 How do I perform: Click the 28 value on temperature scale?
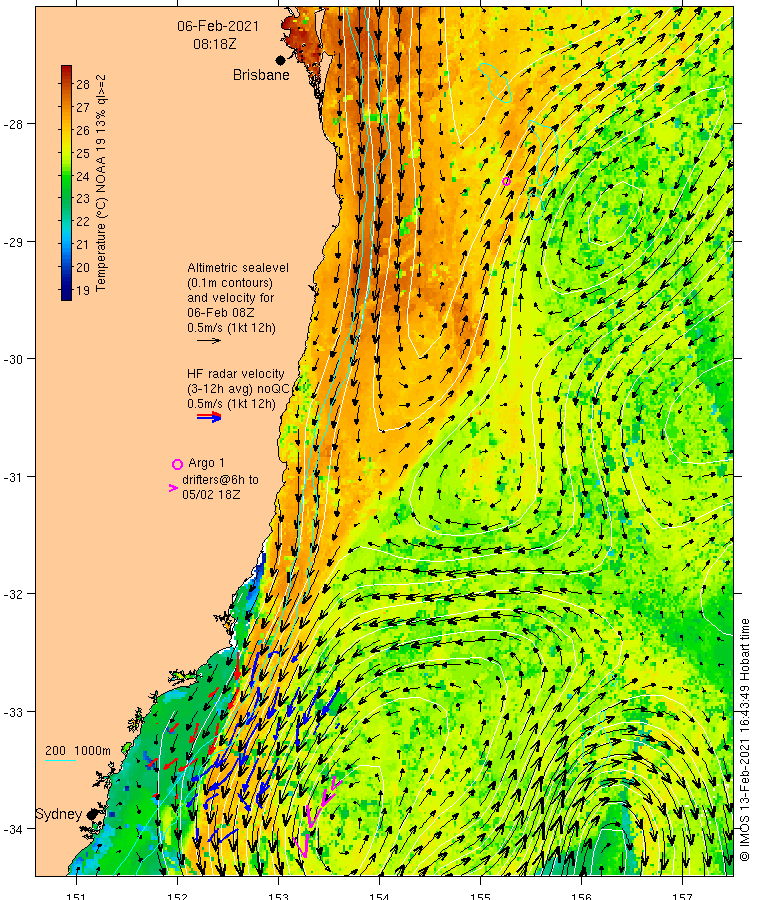click(83, 84)
